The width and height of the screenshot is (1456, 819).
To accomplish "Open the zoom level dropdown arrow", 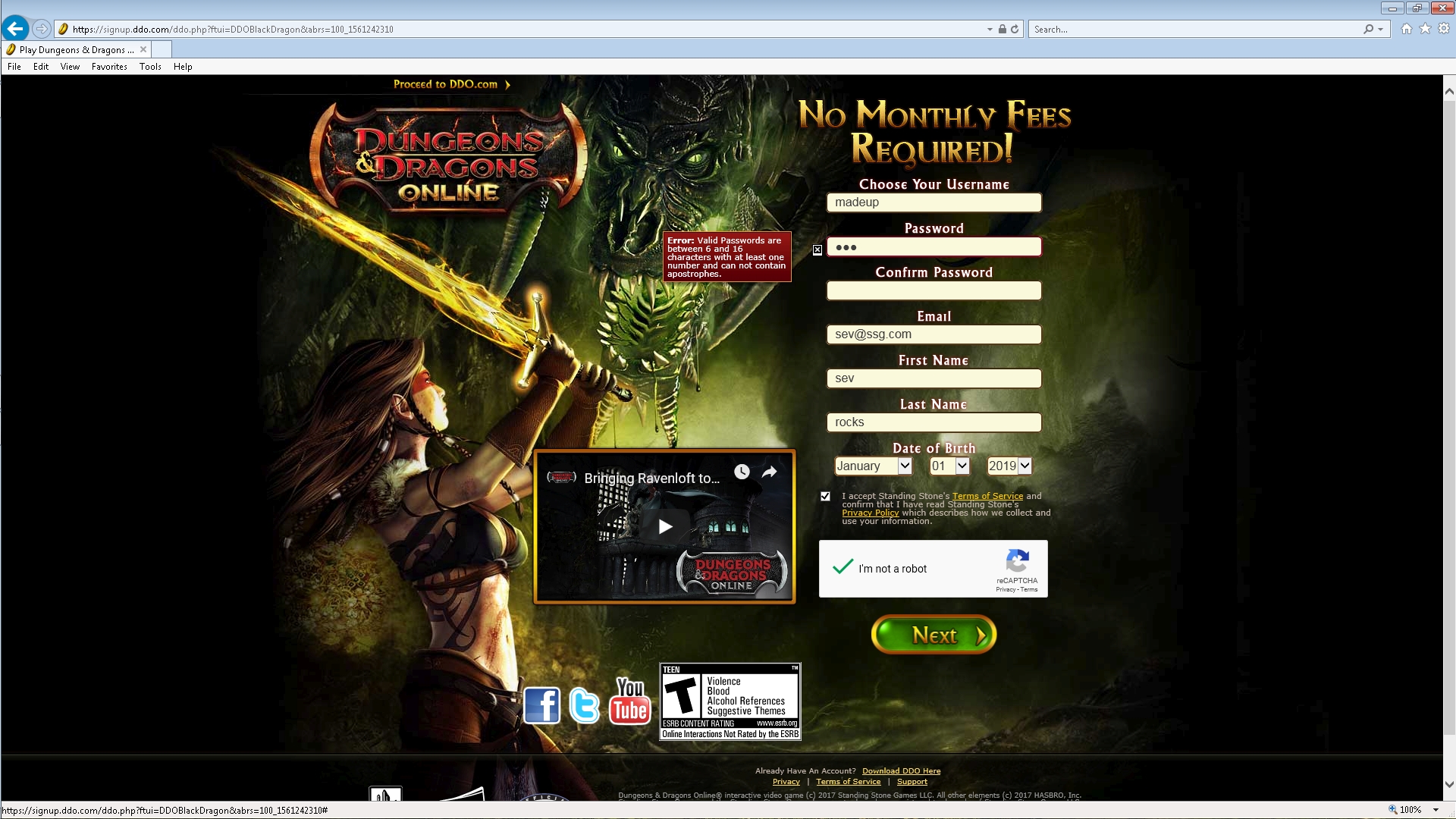I will pyautogui.click(x=1436, y=810).
